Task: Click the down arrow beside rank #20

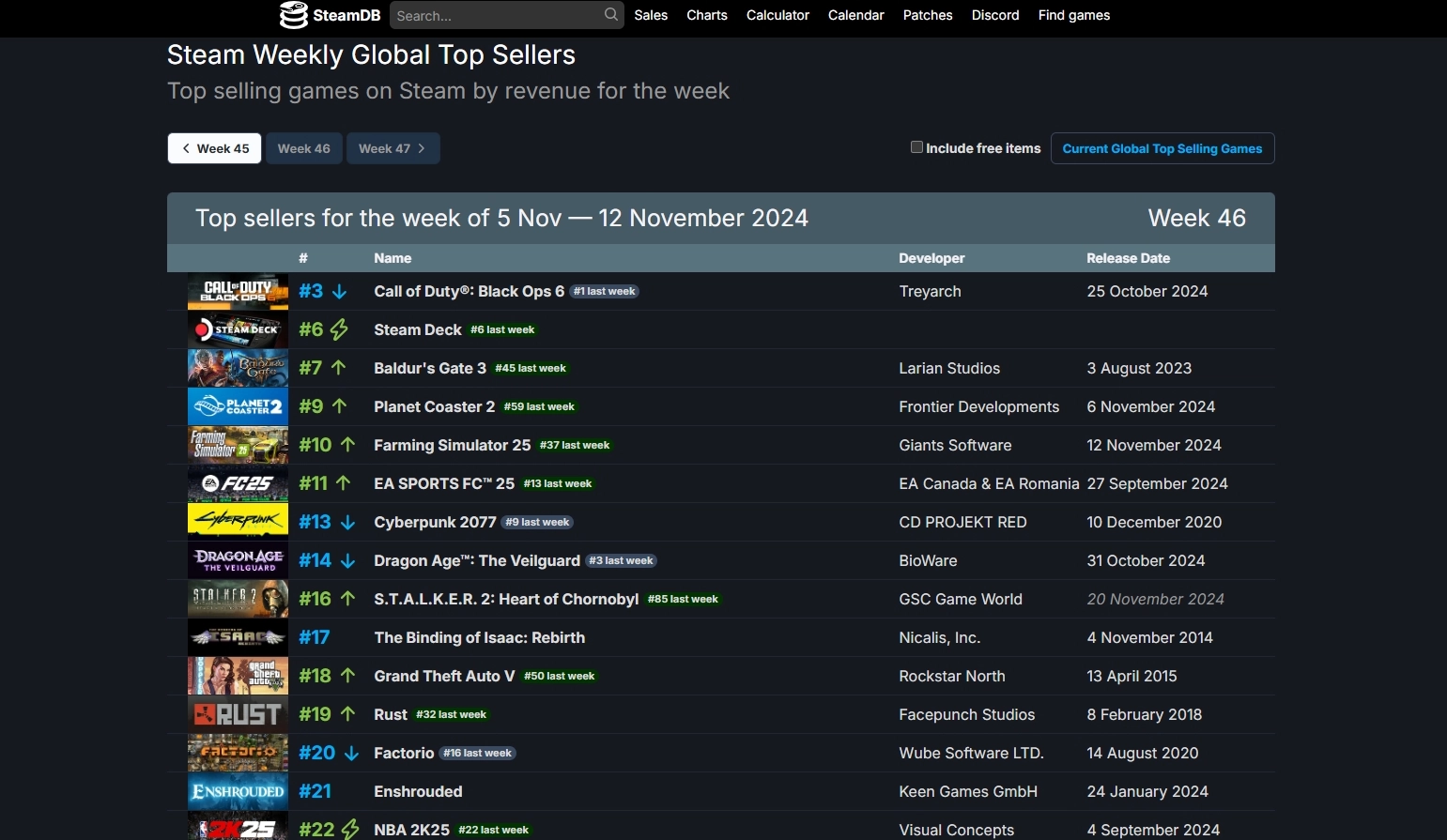Action: (x=351, y=754)
